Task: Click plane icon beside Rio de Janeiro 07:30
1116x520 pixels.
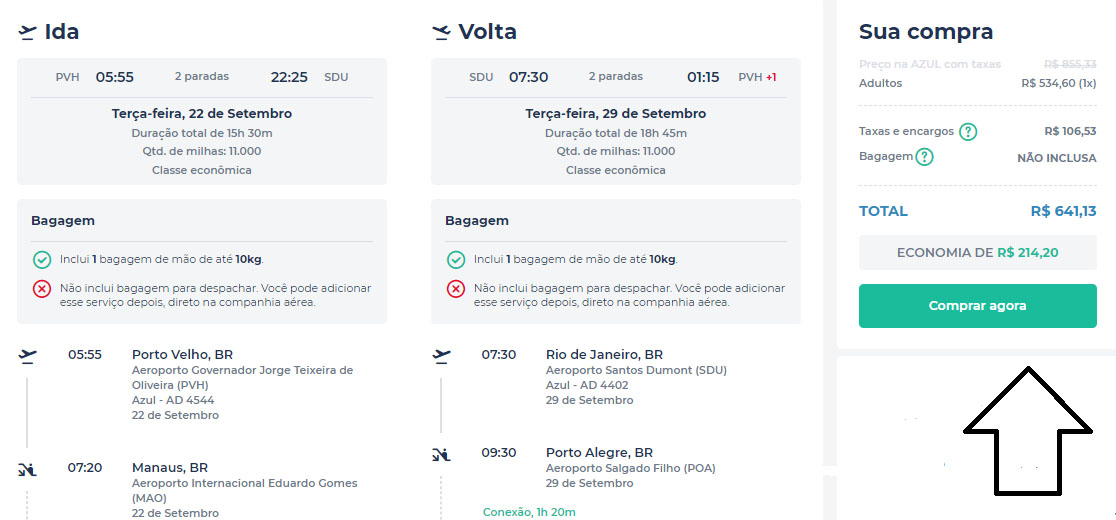Action: pyautogui.click(x=441, y=355)
